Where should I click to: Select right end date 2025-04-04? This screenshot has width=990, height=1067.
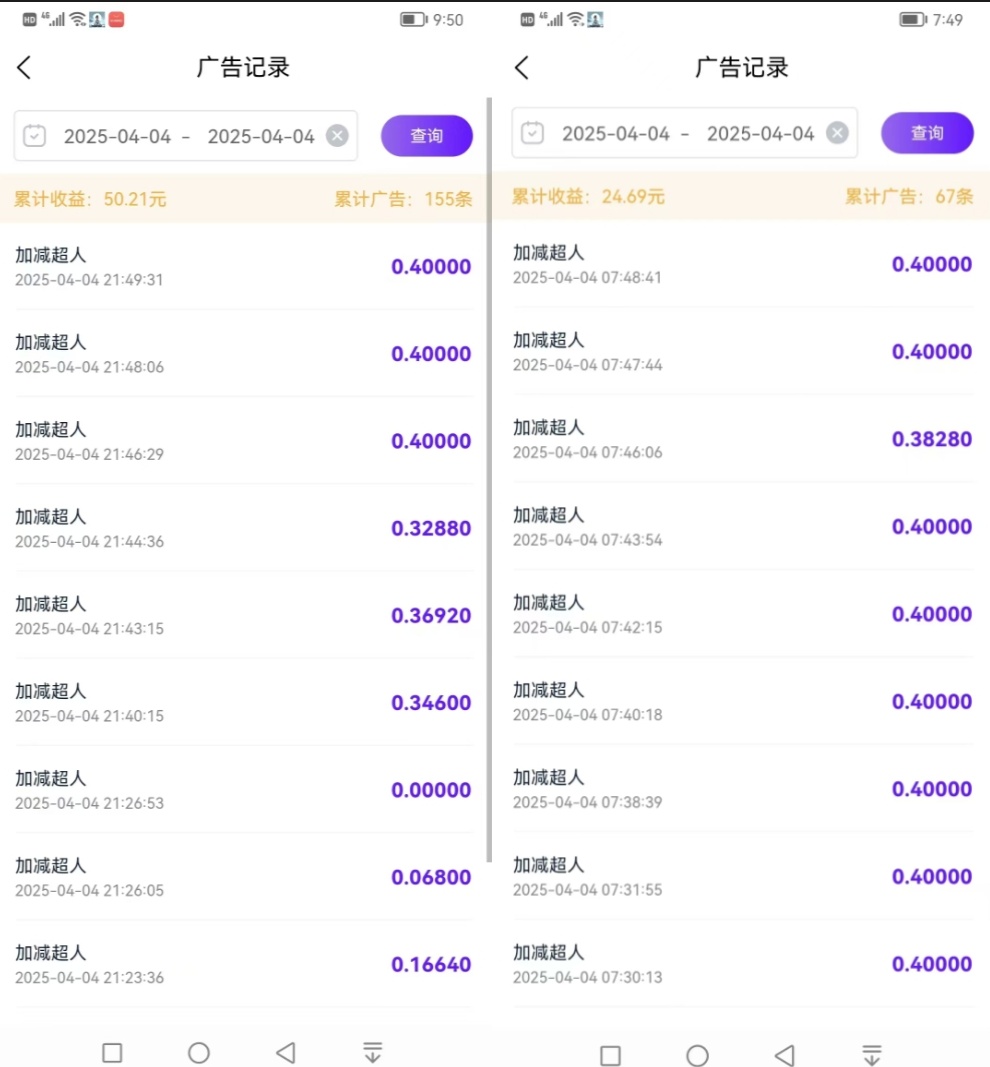pyautogui.click(x=760, y=133)
